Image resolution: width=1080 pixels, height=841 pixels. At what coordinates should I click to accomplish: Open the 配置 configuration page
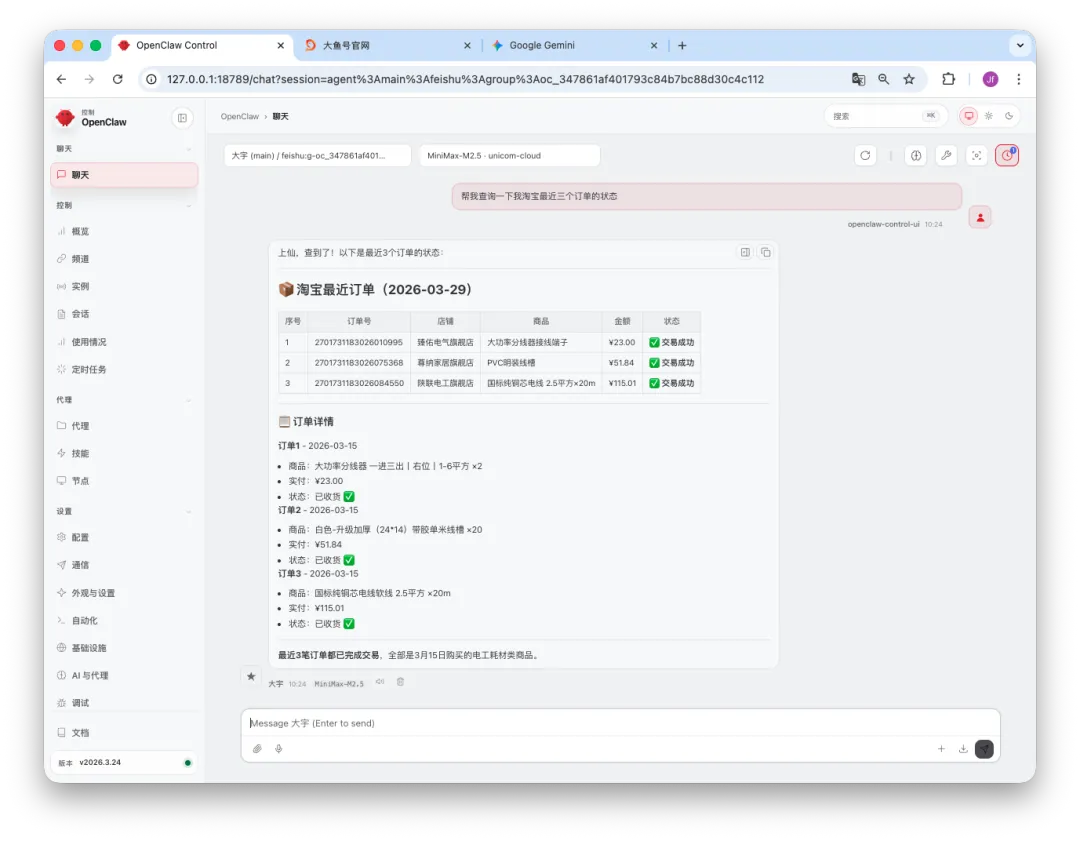pyautogui.click(x=80, y=537)
